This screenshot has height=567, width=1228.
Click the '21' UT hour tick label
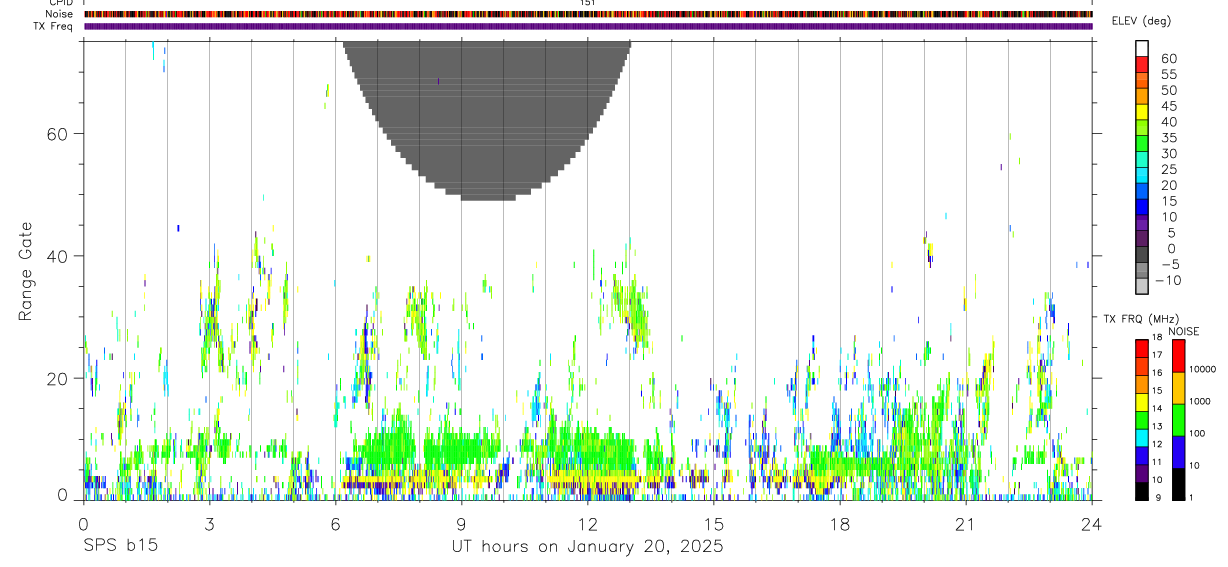(x=965, y=523)
